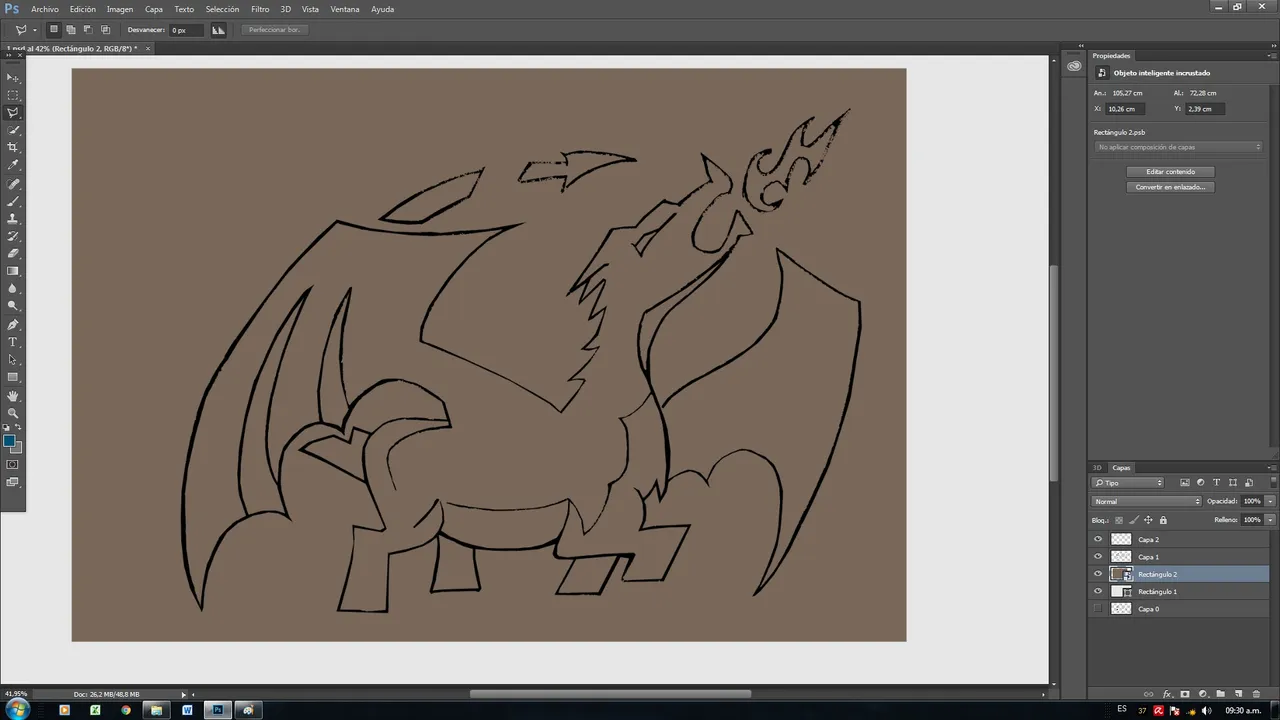Screen dimensions: 1280x720
Task: Select the Hand tool
Action: 13,396
